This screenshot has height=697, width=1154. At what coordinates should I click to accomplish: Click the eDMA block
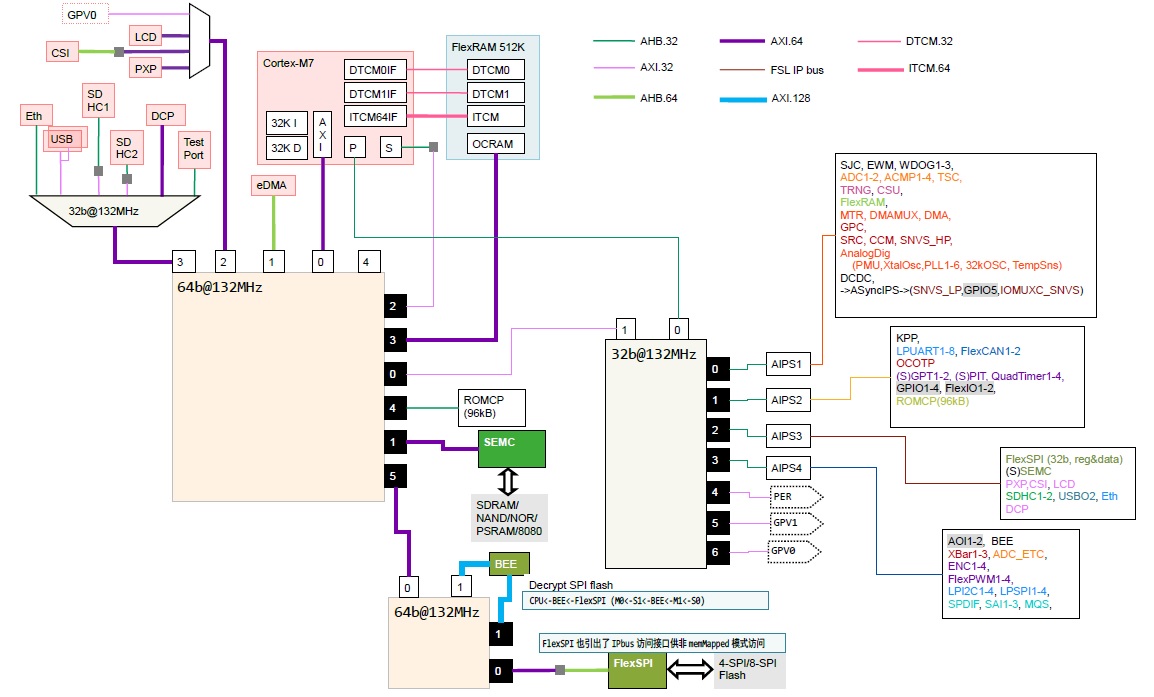pyautogui.click(x=273, y=185)
